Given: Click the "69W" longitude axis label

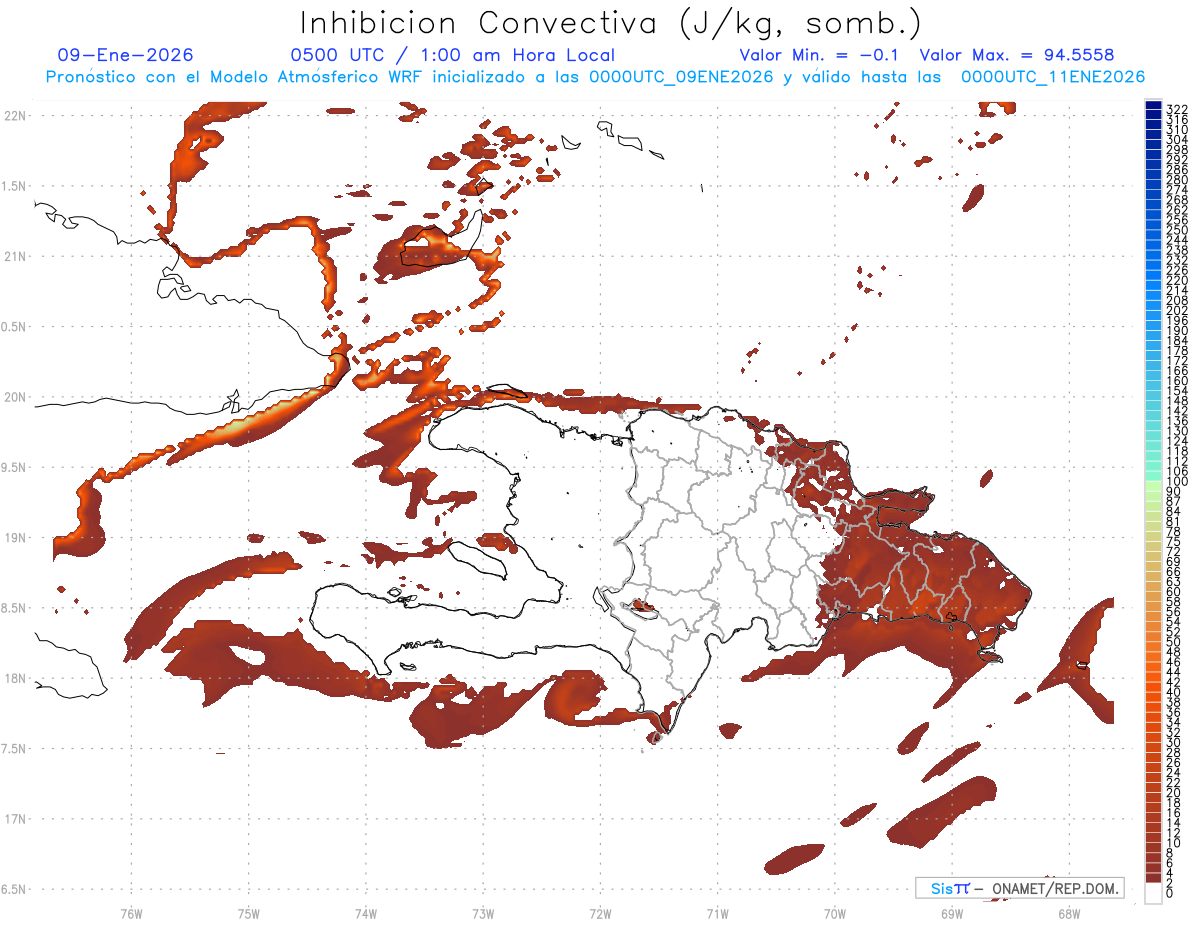Looking at the screenshot, I should (952, 913).
